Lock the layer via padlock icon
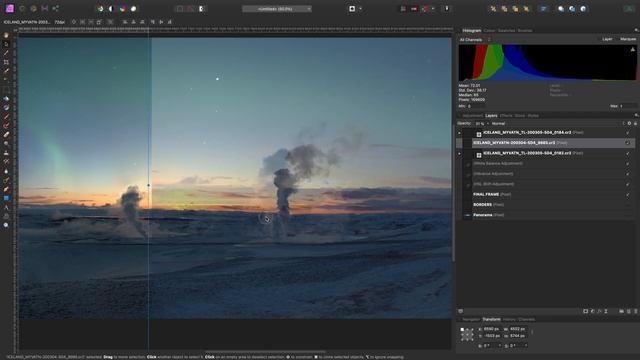Image resolution: width=640 pixels, height=360 pixels. coord(636,123)
